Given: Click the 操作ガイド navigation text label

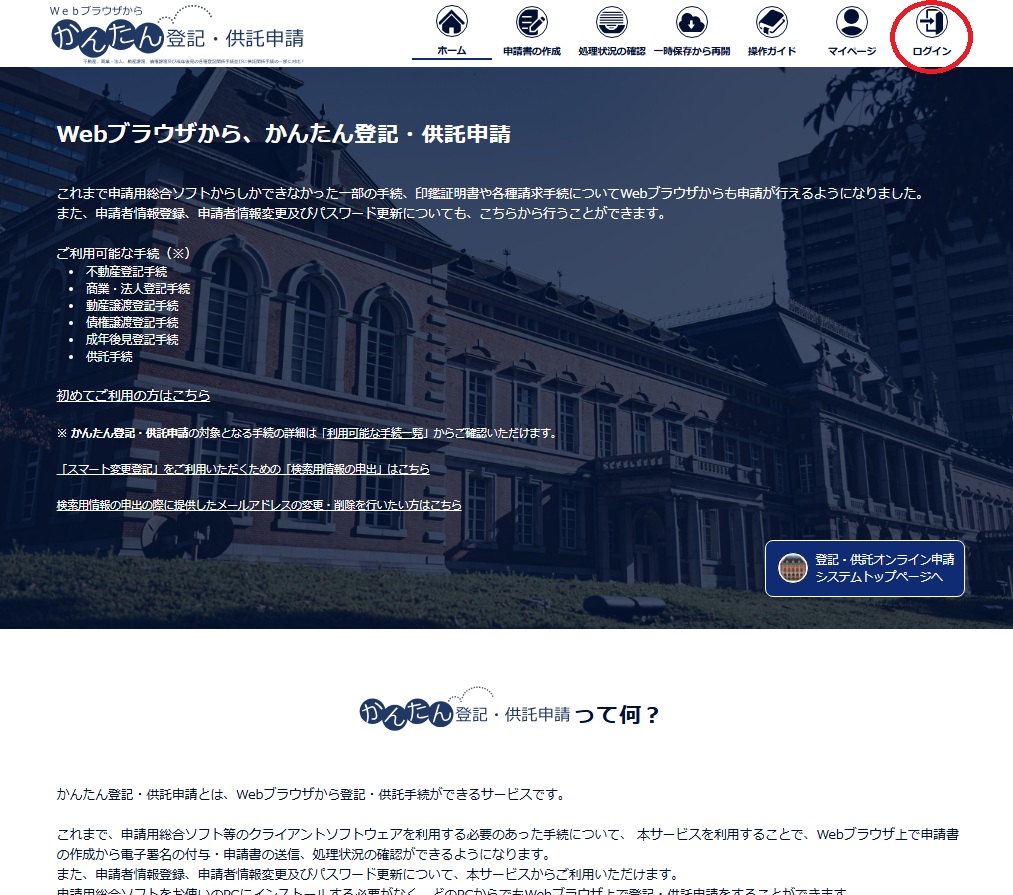Looking at the screenshot, I should pyautogui.click(x=772, y=48).
